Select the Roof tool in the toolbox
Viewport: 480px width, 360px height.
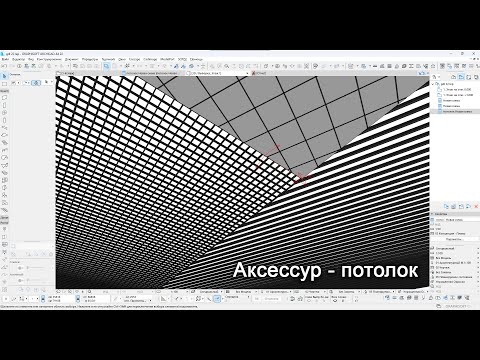pos(4,158)
